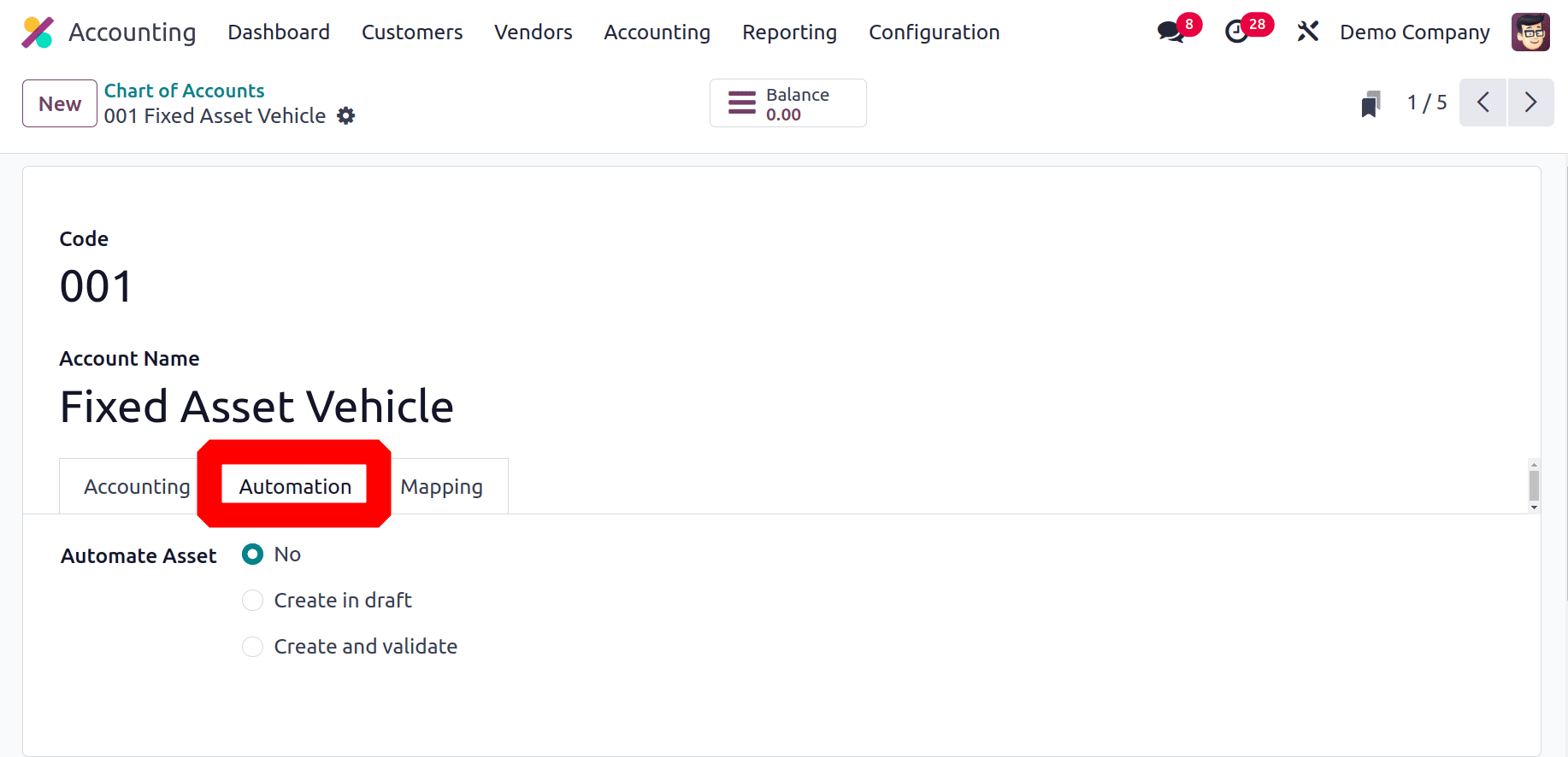Switch to the Automation tab

295,486
